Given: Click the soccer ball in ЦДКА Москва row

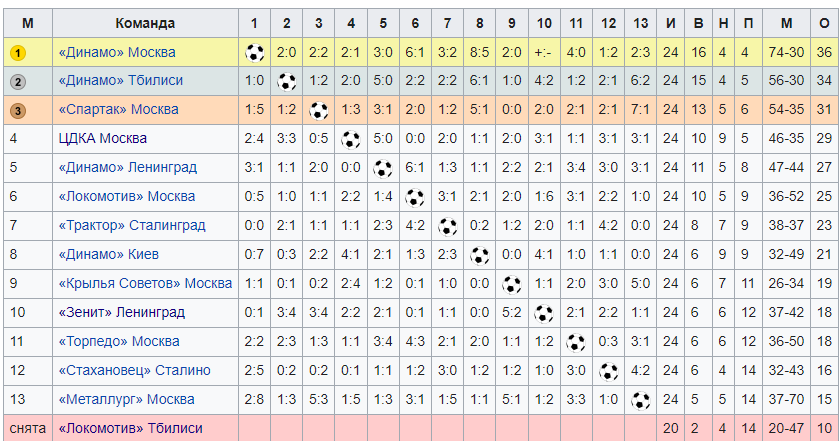Looking at the screenshot, I should [x=351, y=139].
